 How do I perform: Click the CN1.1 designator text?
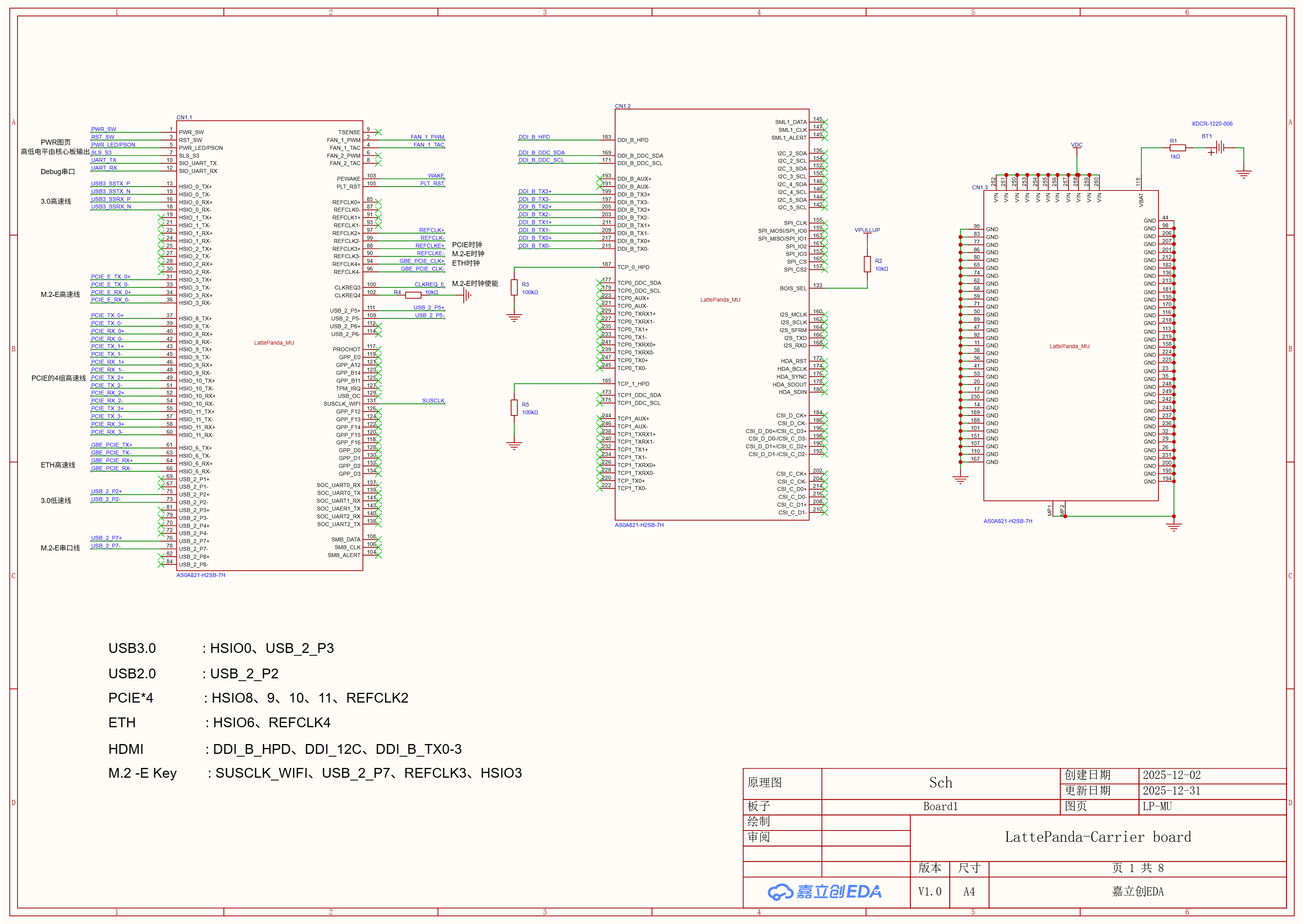click(184, 117)
